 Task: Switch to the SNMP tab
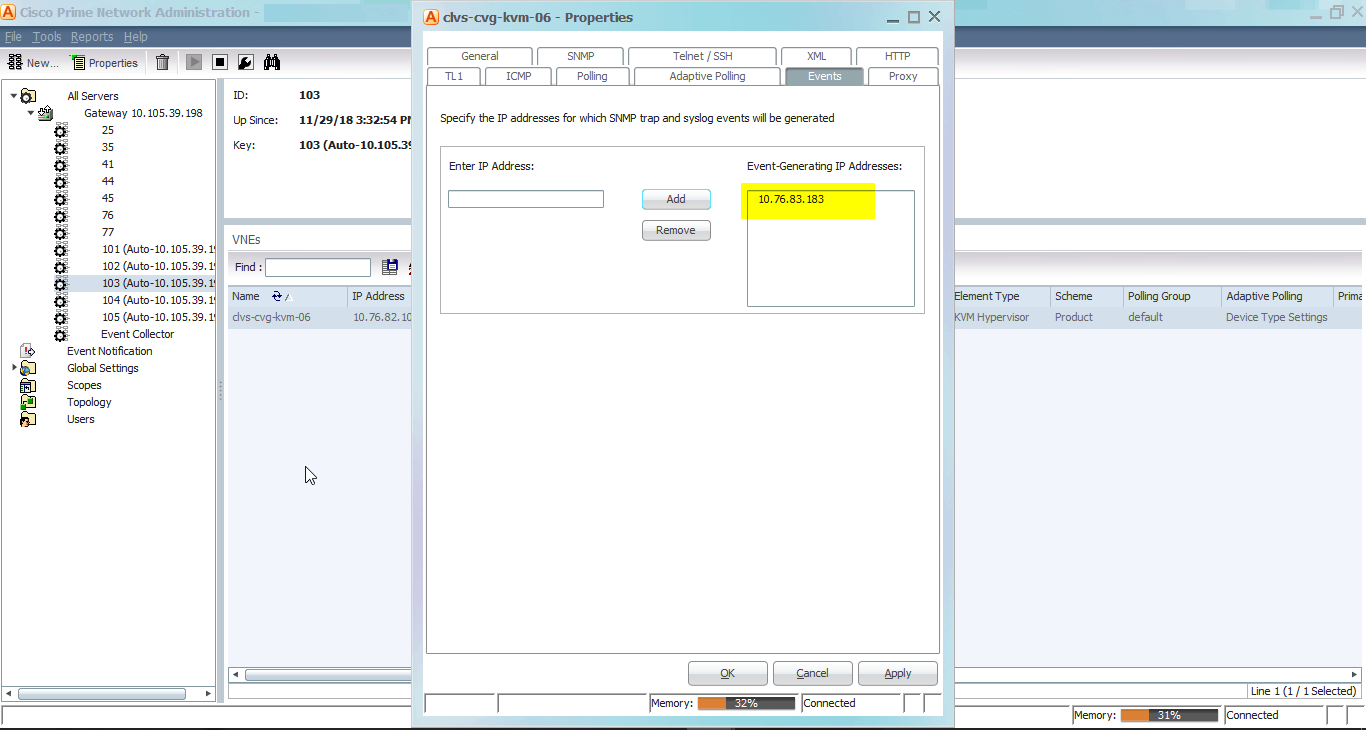click(x=579, y=56)
